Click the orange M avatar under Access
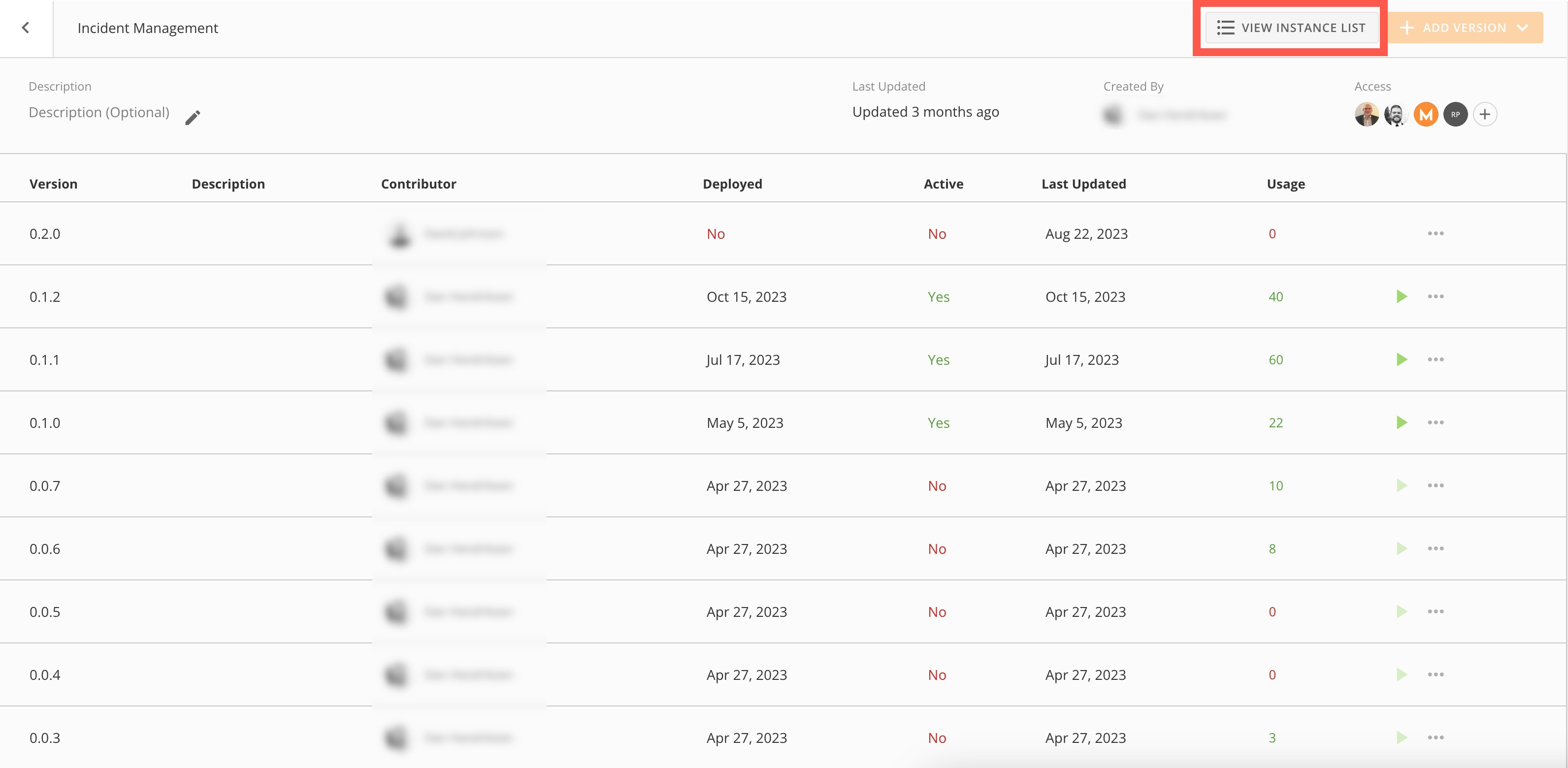Screen dimensions: 1568x768 (1425, 114)
